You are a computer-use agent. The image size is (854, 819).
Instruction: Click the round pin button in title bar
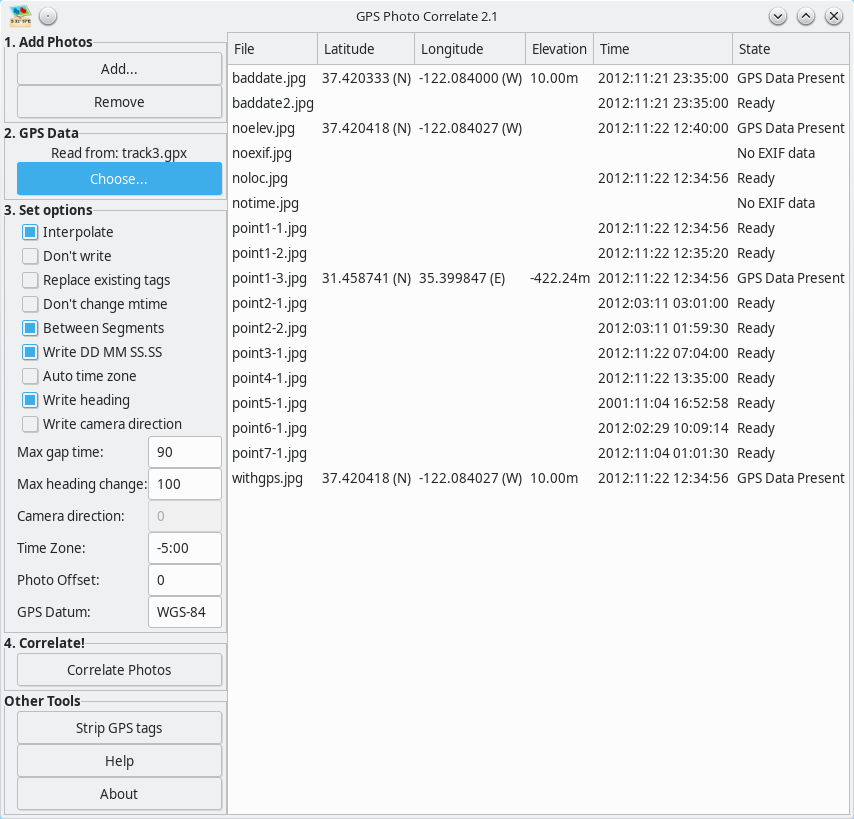coord(48,16)
